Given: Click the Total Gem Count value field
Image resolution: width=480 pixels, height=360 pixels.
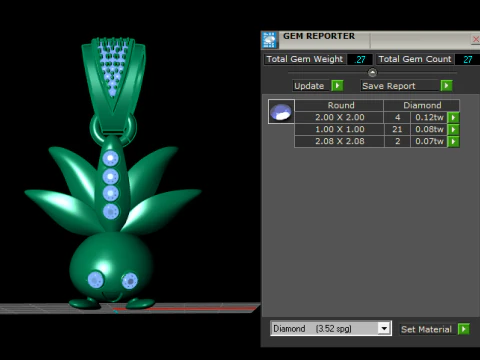Looking at the screenshot, I should (x=467, y=59).
